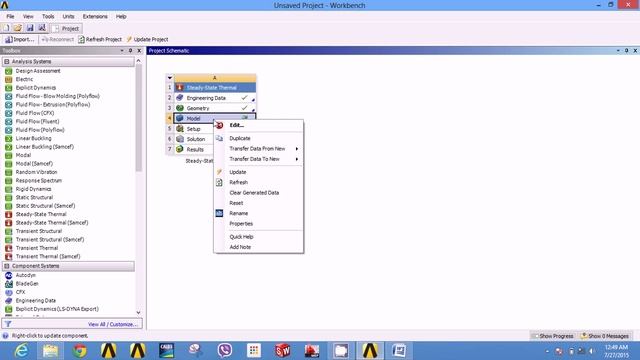Open the Tools menu

[x=48, y=17]
